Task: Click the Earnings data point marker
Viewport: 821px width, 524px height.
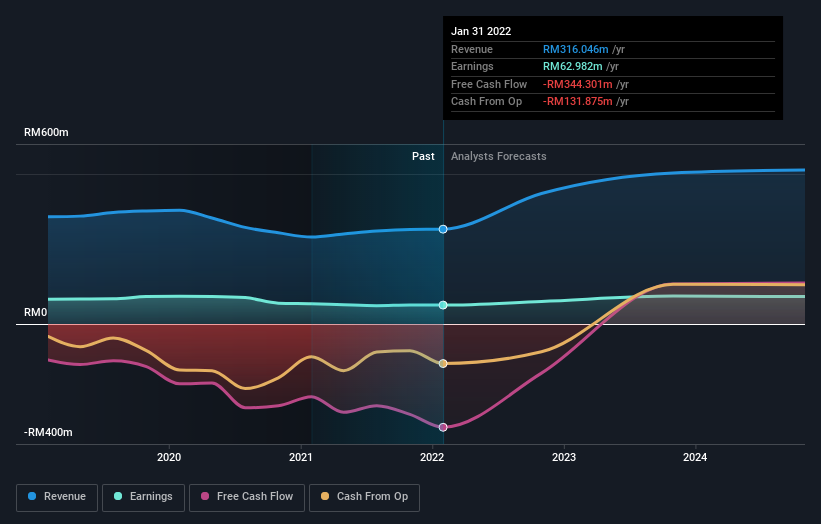Action: coord(443,305)
